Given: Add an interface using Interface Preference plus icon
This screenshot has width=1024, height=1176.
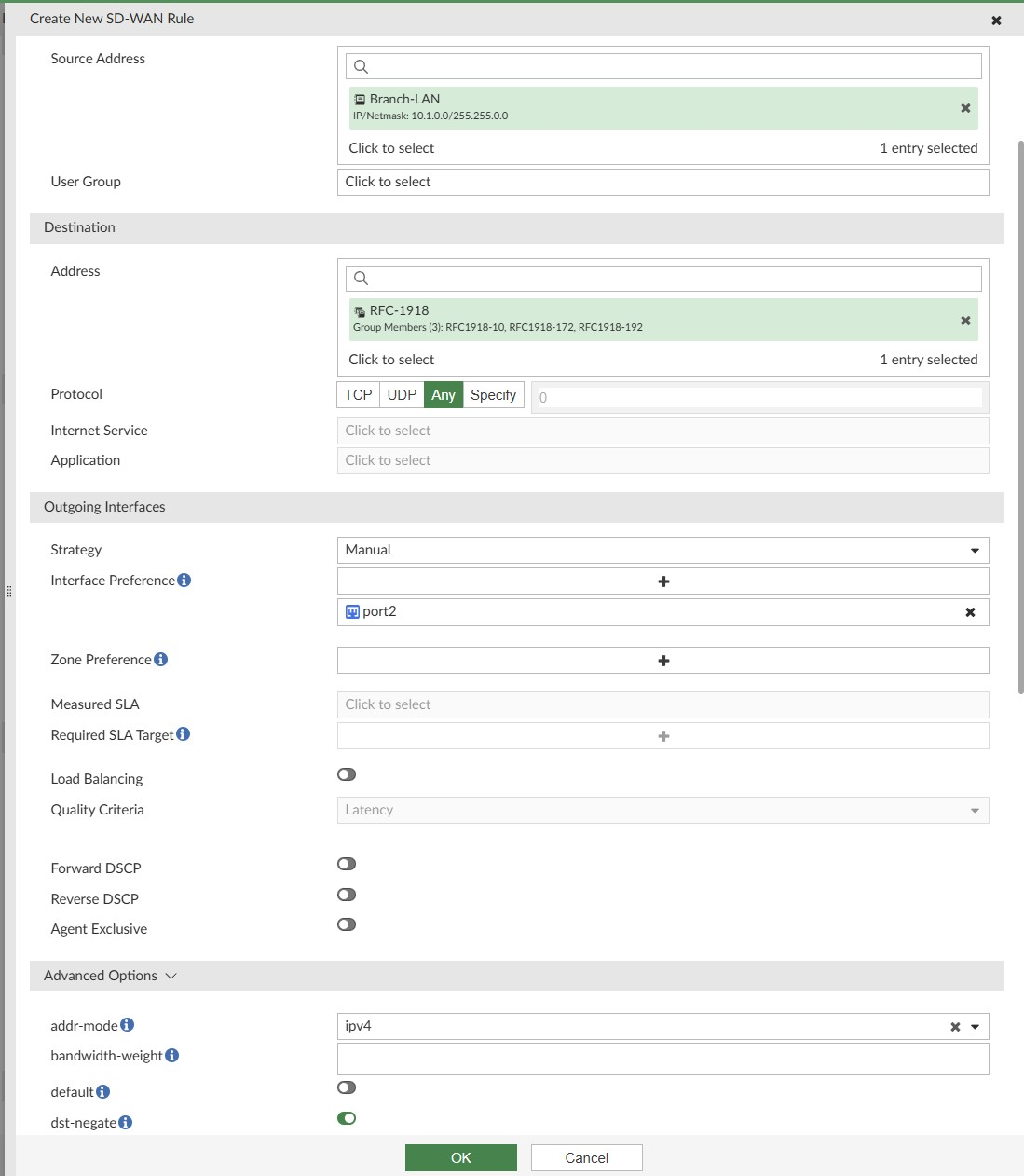Looking at the screenshot, I should [662, 581].
